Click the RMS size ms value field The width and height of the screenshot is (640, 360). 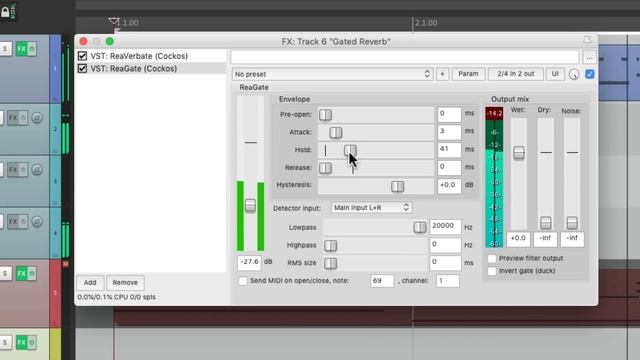[445, 262]
